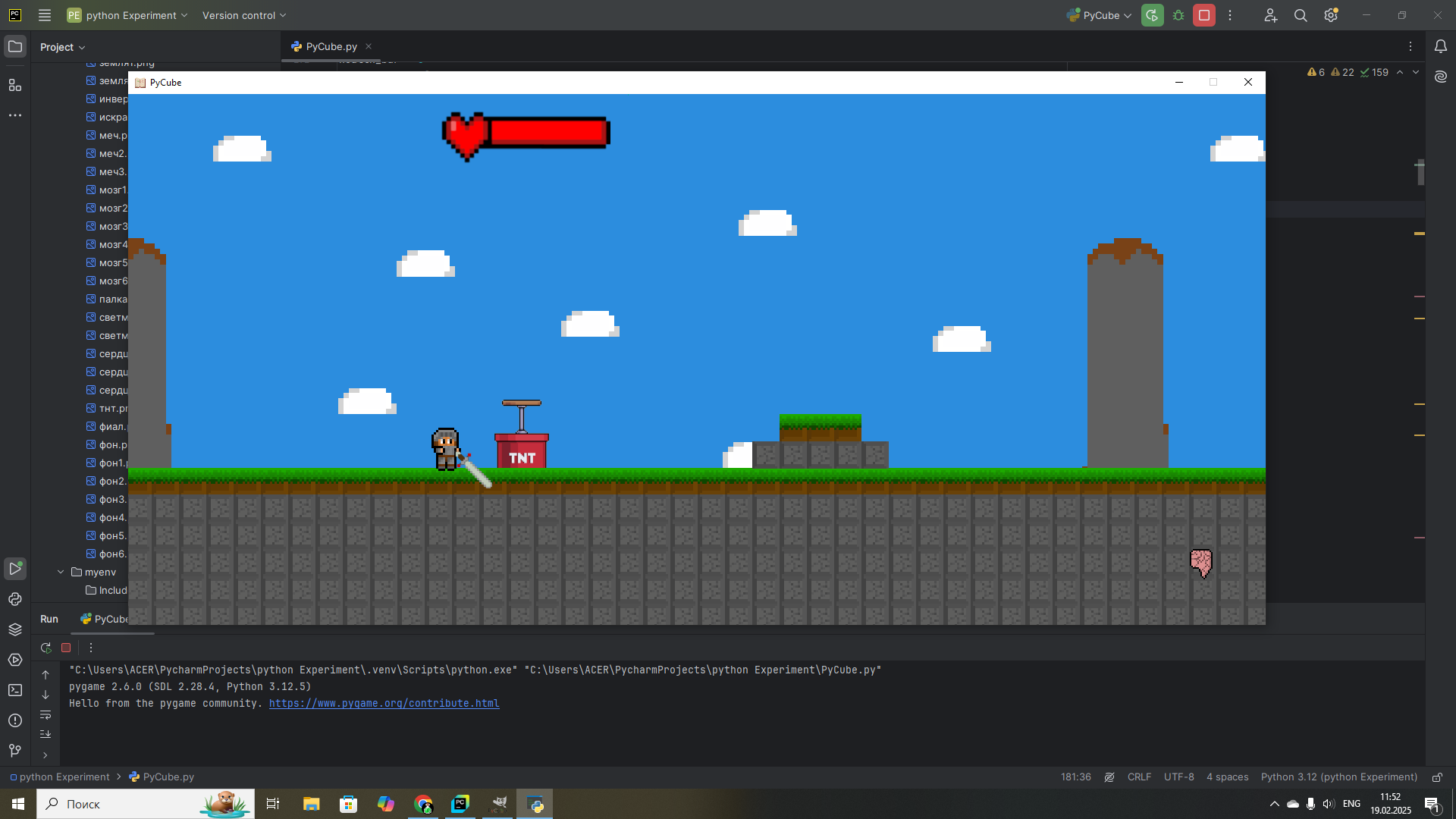Toggle read-only lock icon in status bar
This screenshot has height=819, width=1456.
[1437, 777]
